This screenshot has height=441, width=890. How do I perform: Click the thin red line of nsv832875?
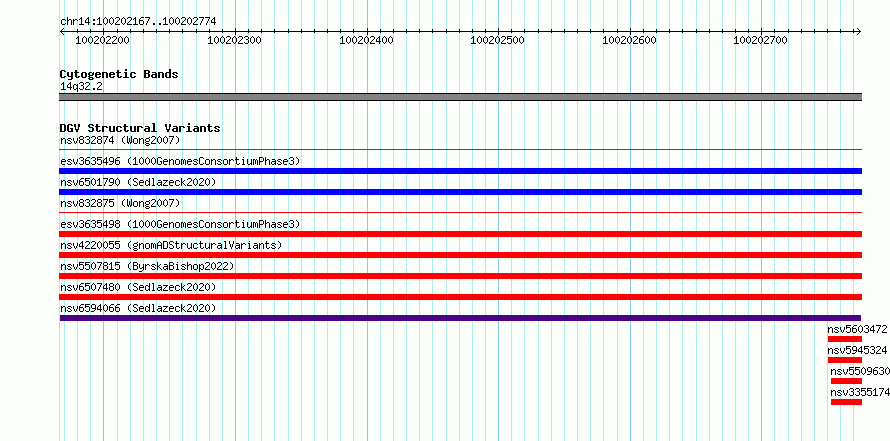point(460,213)
